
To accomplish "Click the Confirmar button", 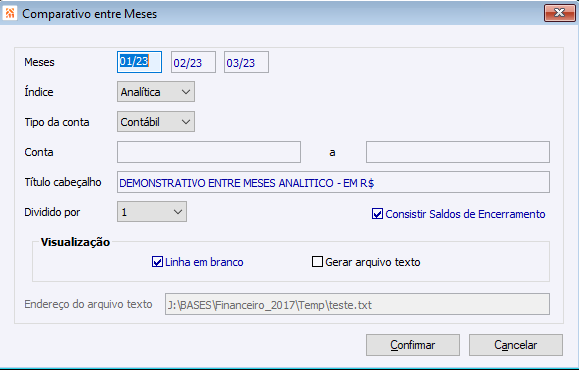I will 413,345.
